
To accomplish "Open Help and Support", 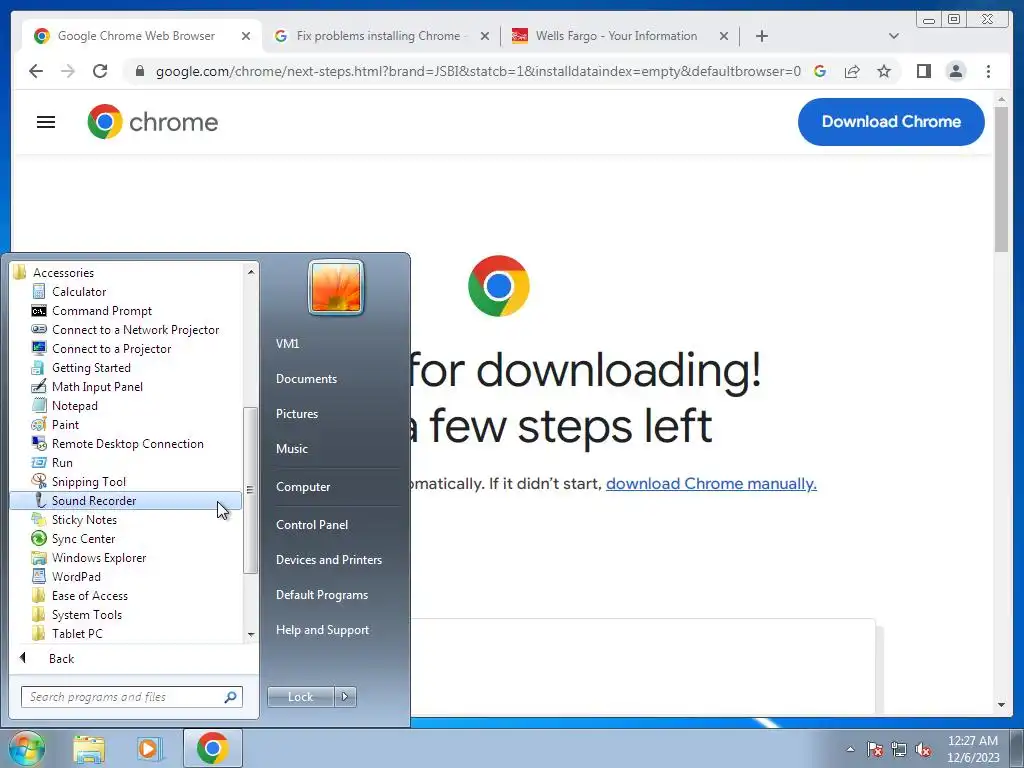I will (x=322, y=630).
